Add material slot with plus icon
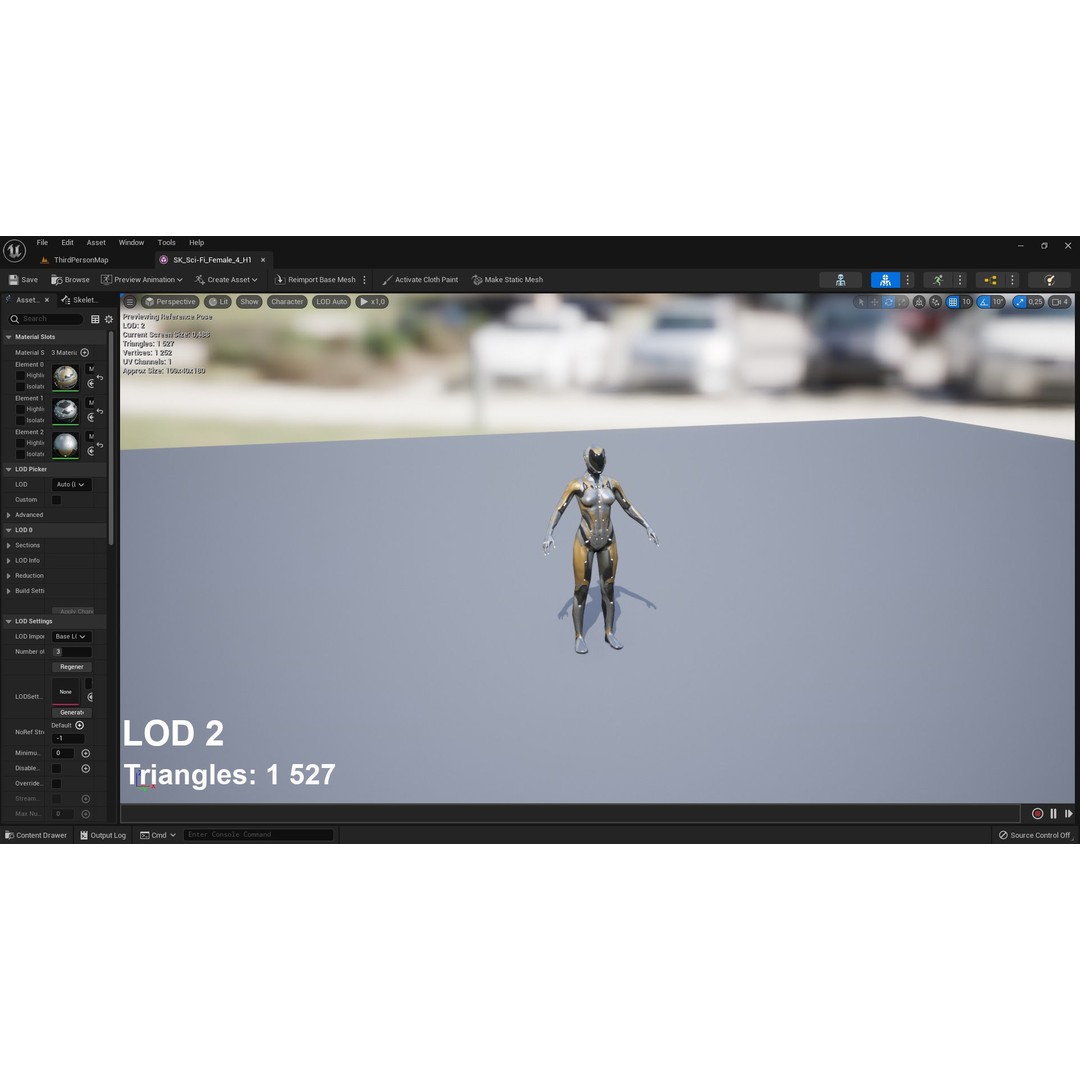This screenshot has height=1080, width=1080. tap(85, 353)
